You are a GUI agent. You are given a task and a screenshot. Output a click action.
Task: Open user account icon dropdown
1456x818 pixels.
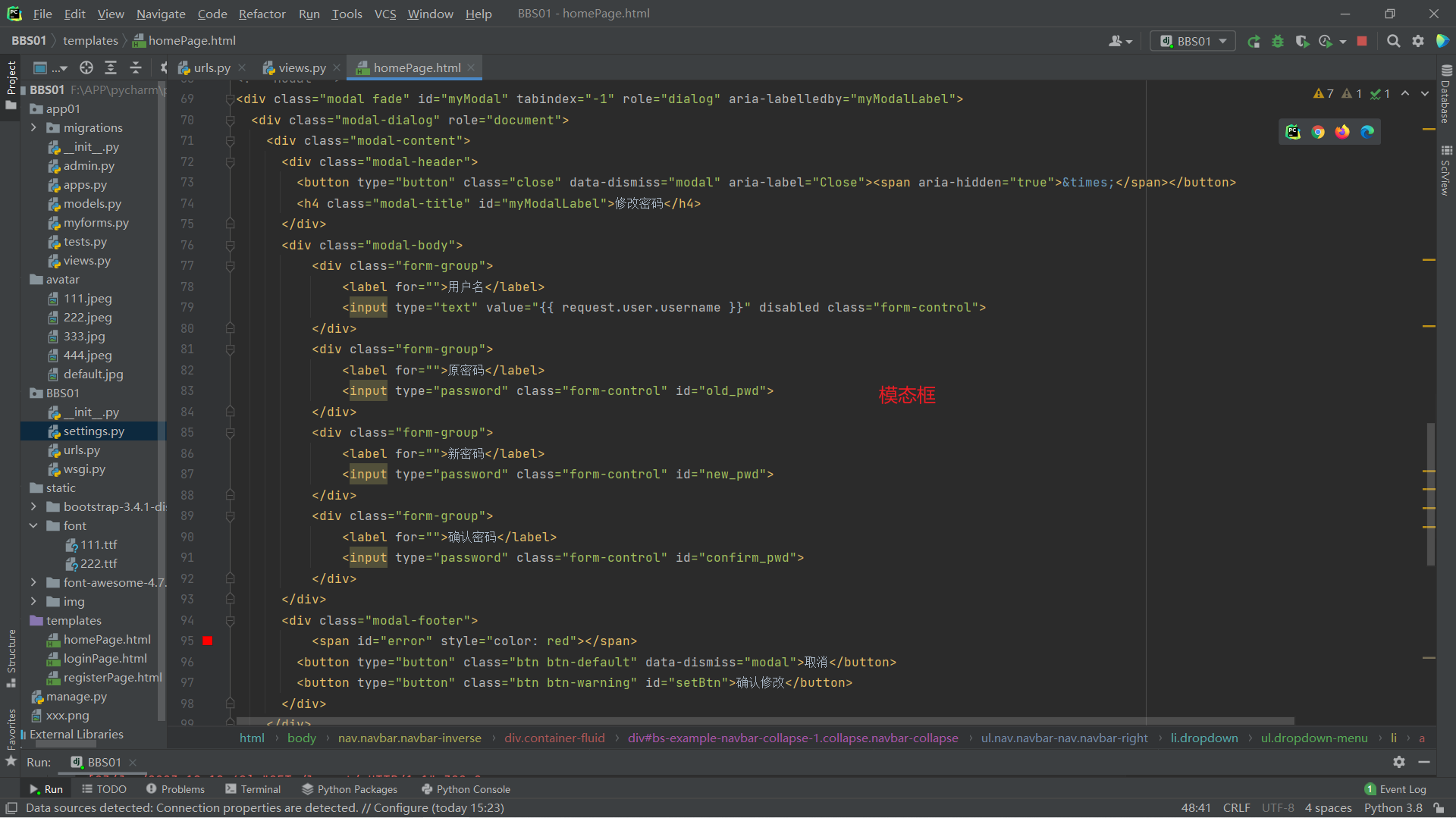pos(1120,41)
